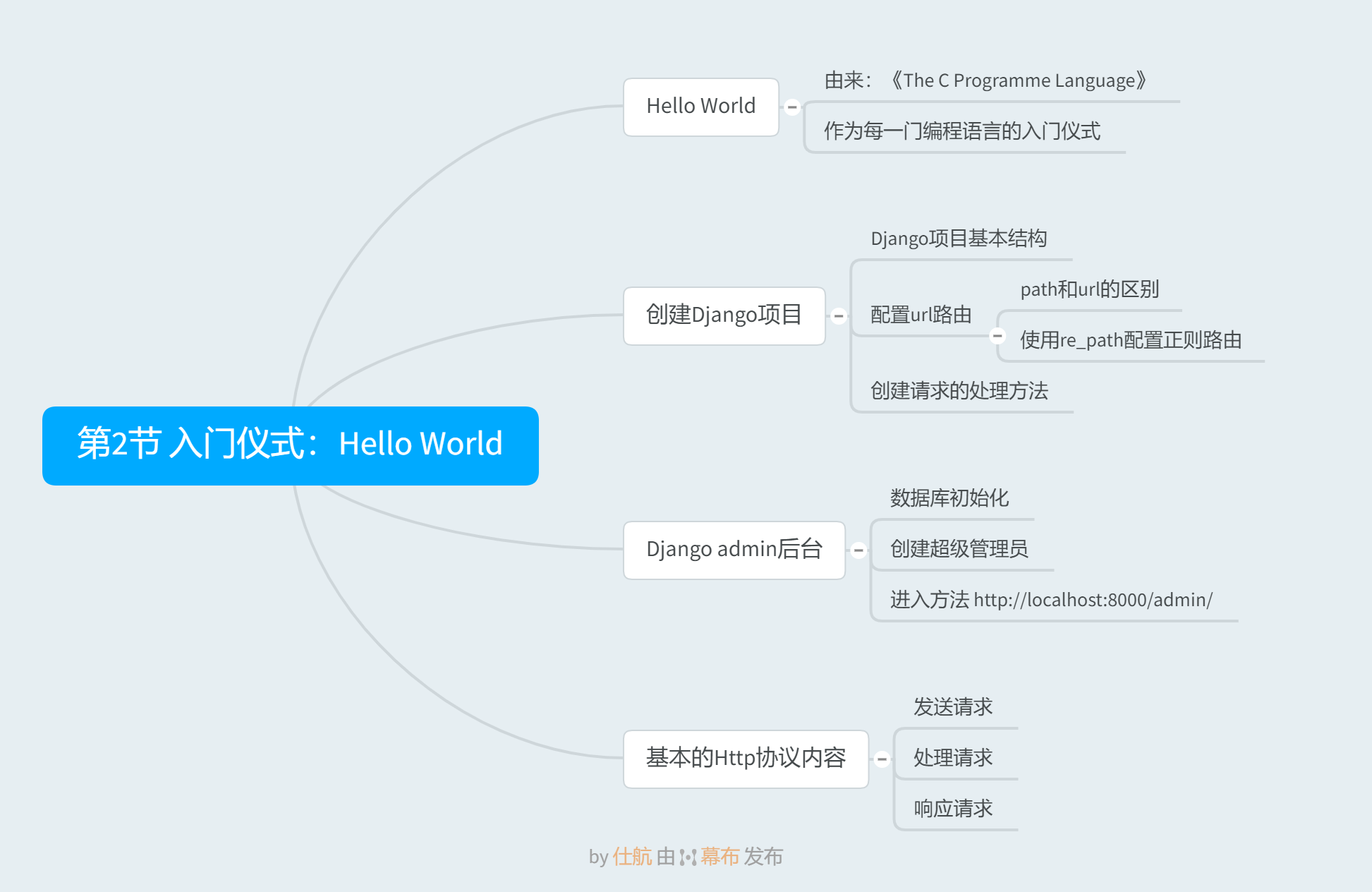The width and height of the screenshot is (1372, 892).
Task: Click the 幕布 logo icon in footer
Action: pos(688,857)
